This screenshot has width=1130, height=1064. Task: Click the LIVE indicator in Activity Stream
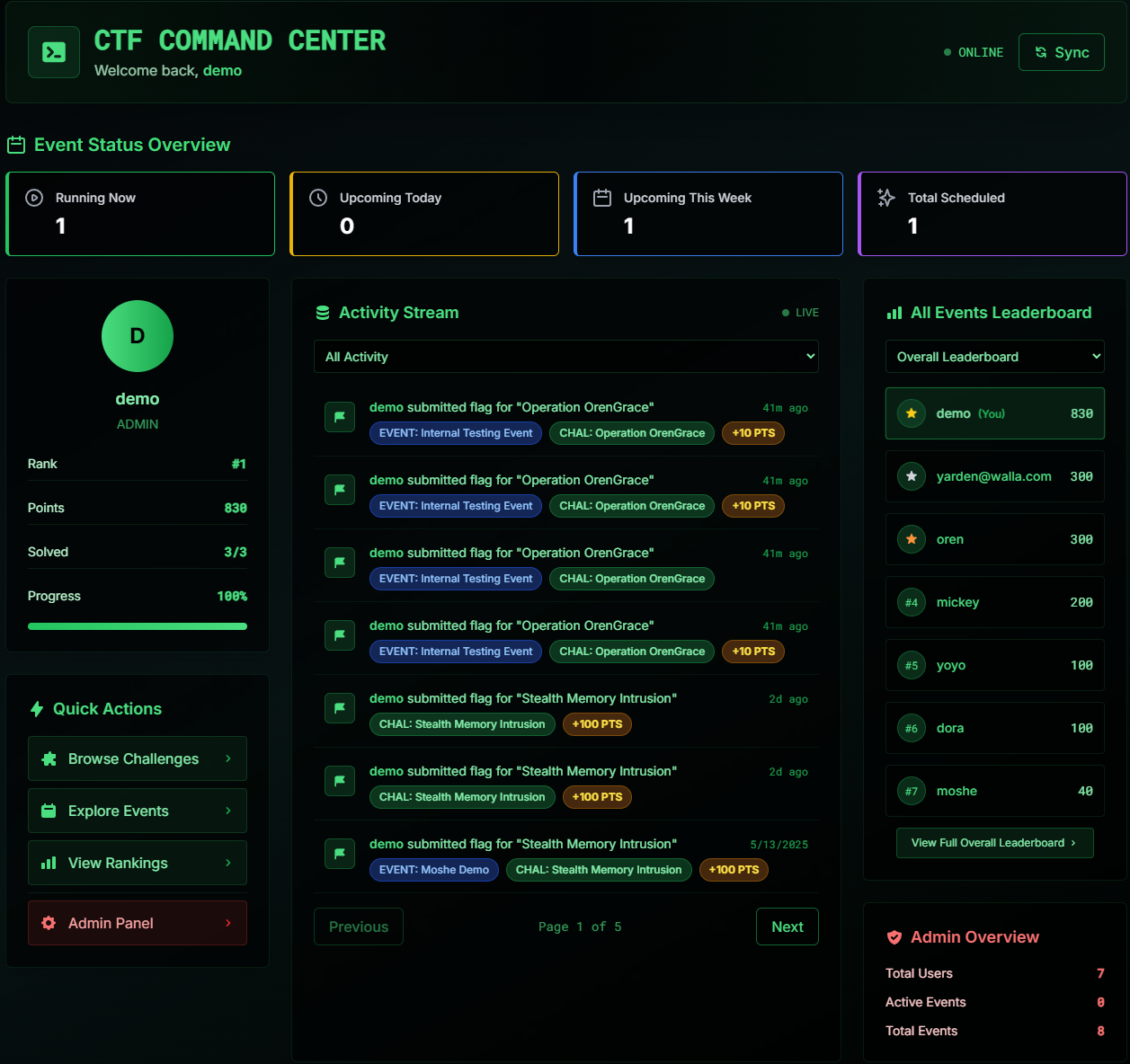coord(800,313)
